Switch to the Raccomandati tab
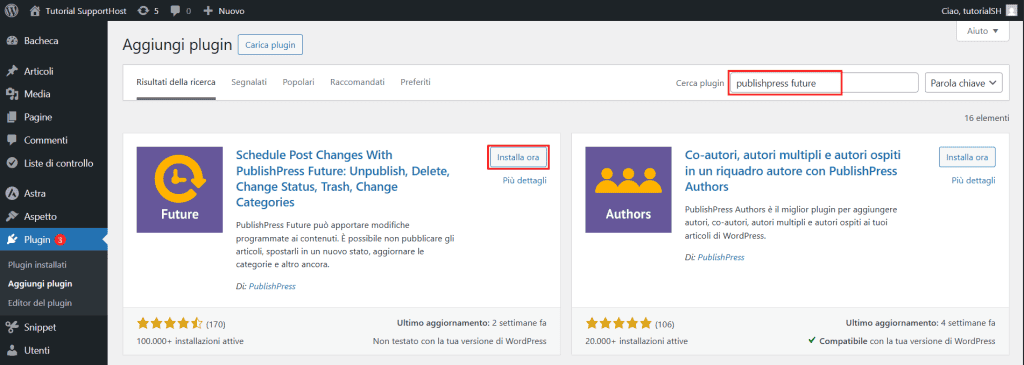1024x365 pixels. [357, 82]
